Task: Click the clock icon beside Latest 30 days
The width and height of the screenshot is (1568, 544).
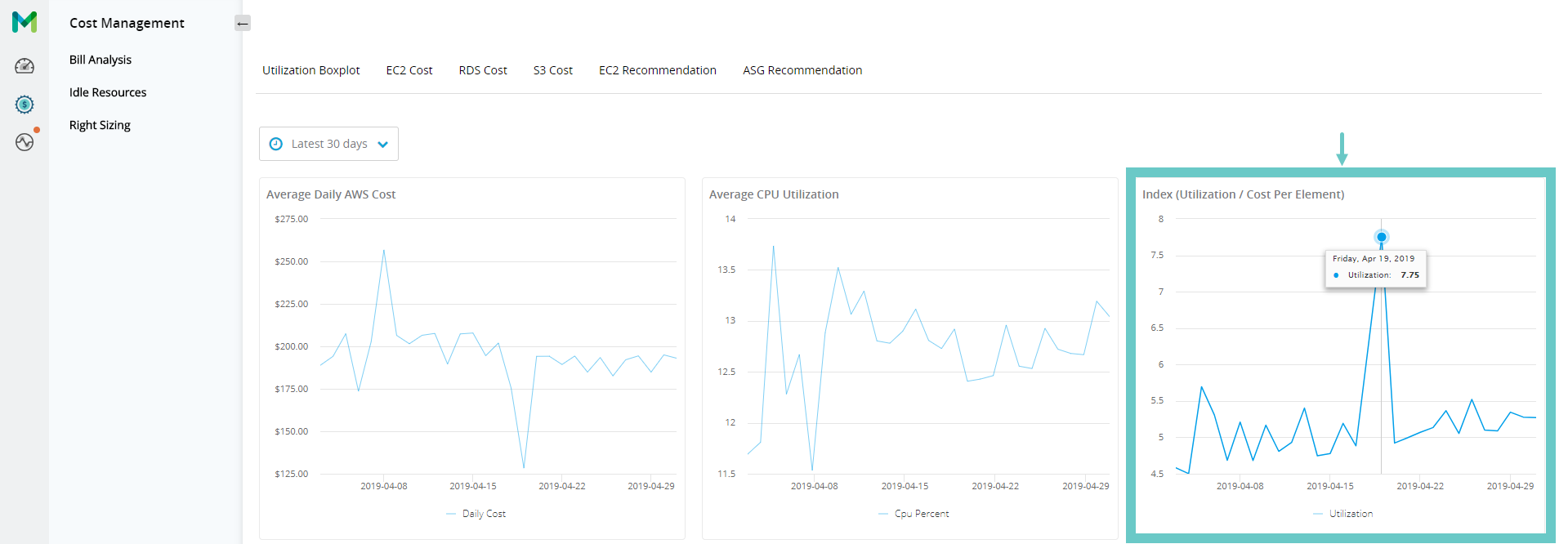Action: tap(276, 144)
